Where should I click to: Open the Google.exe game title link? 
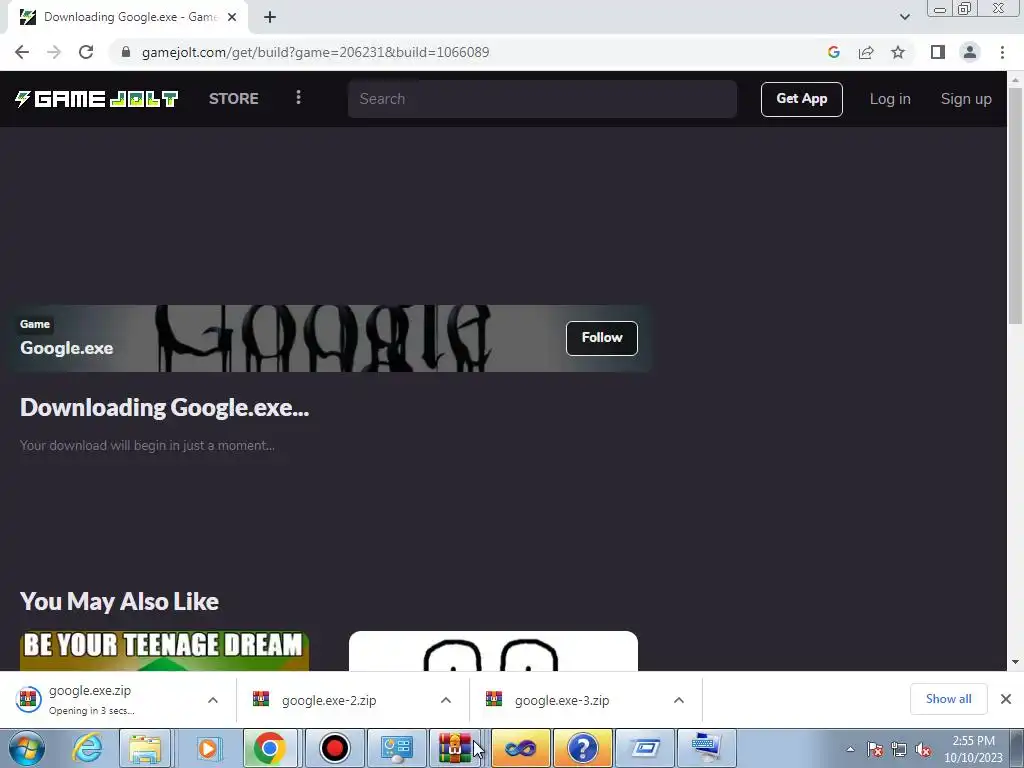[67, 348]
